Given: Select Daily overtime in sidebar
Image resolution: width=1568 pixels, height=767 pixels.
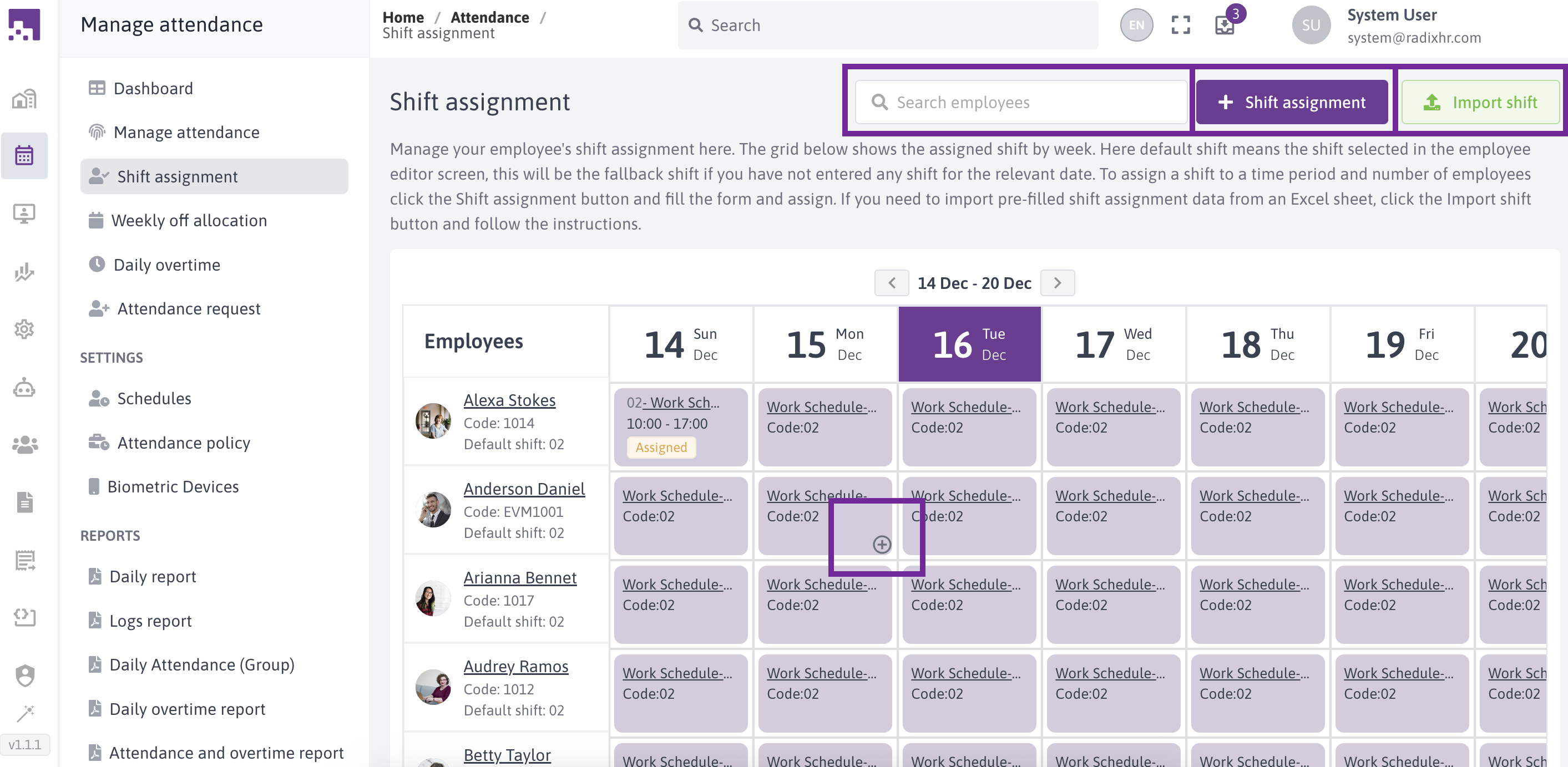Looking at the screenshot, I should [167, 265].
